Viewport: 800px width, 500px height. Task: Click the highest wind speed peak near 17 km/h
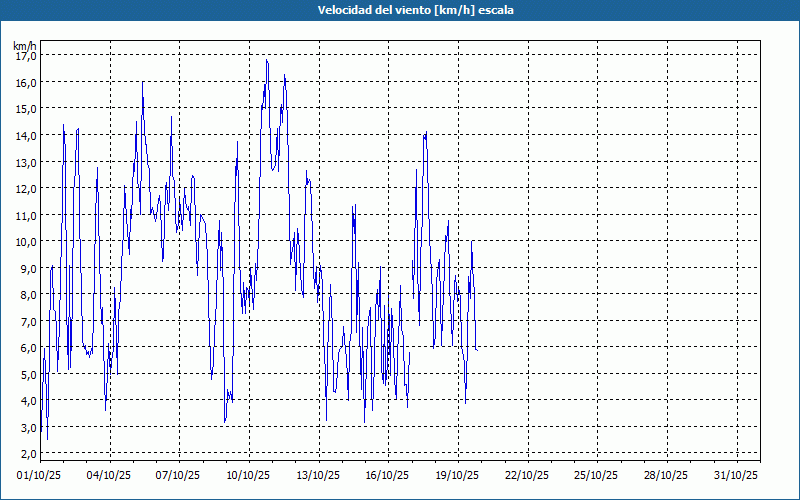pos(266,61)
